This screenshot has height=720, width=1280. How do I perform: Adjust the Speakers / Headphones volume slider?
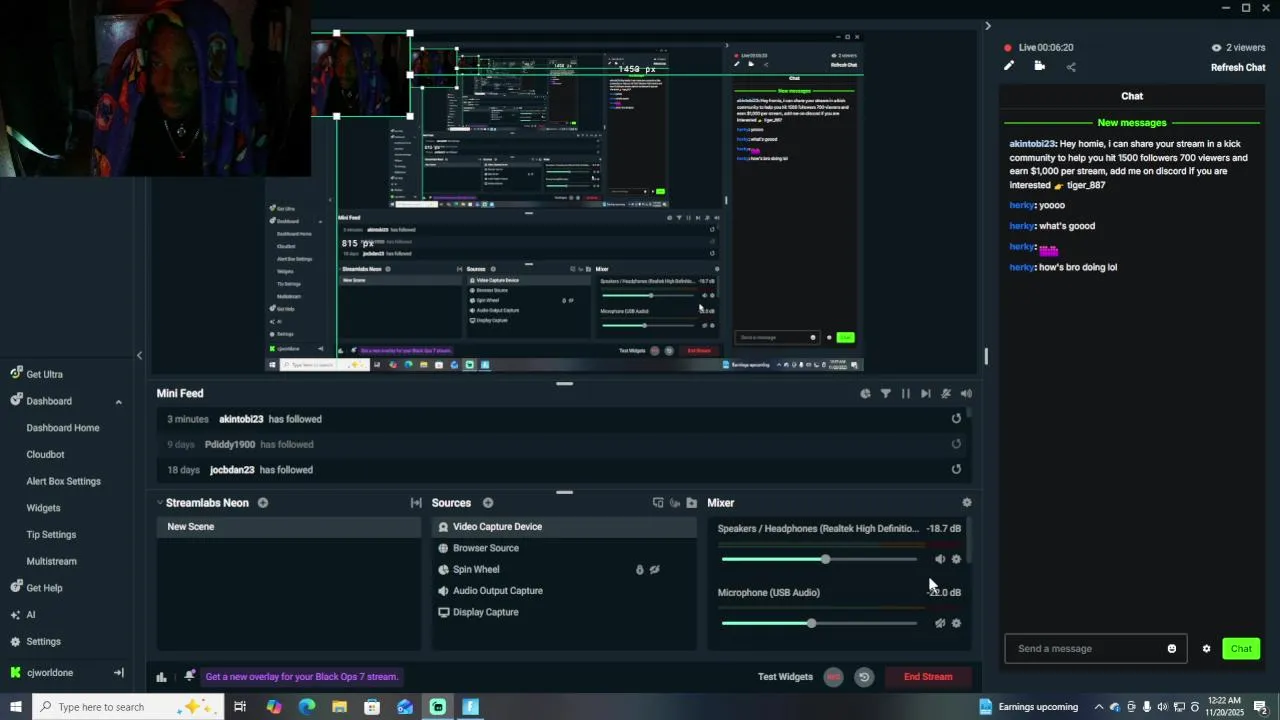819,559
